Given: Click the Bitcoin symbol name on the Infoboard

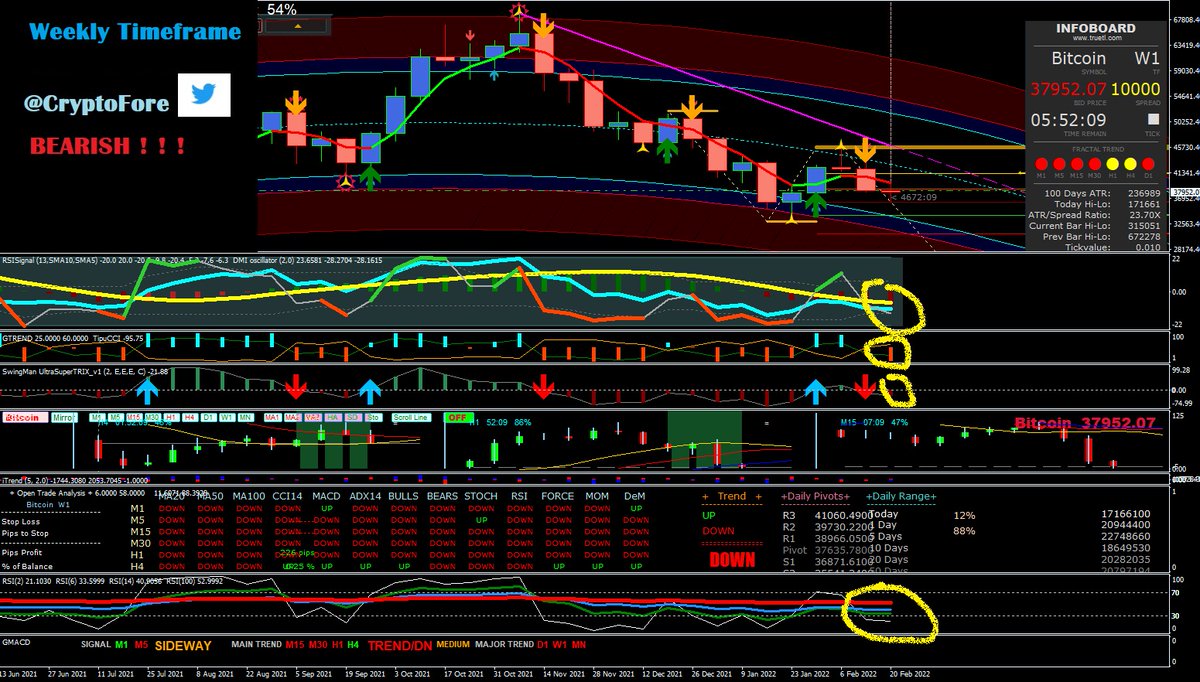Looking at the screenshot, I should [x=1079, y=58].
